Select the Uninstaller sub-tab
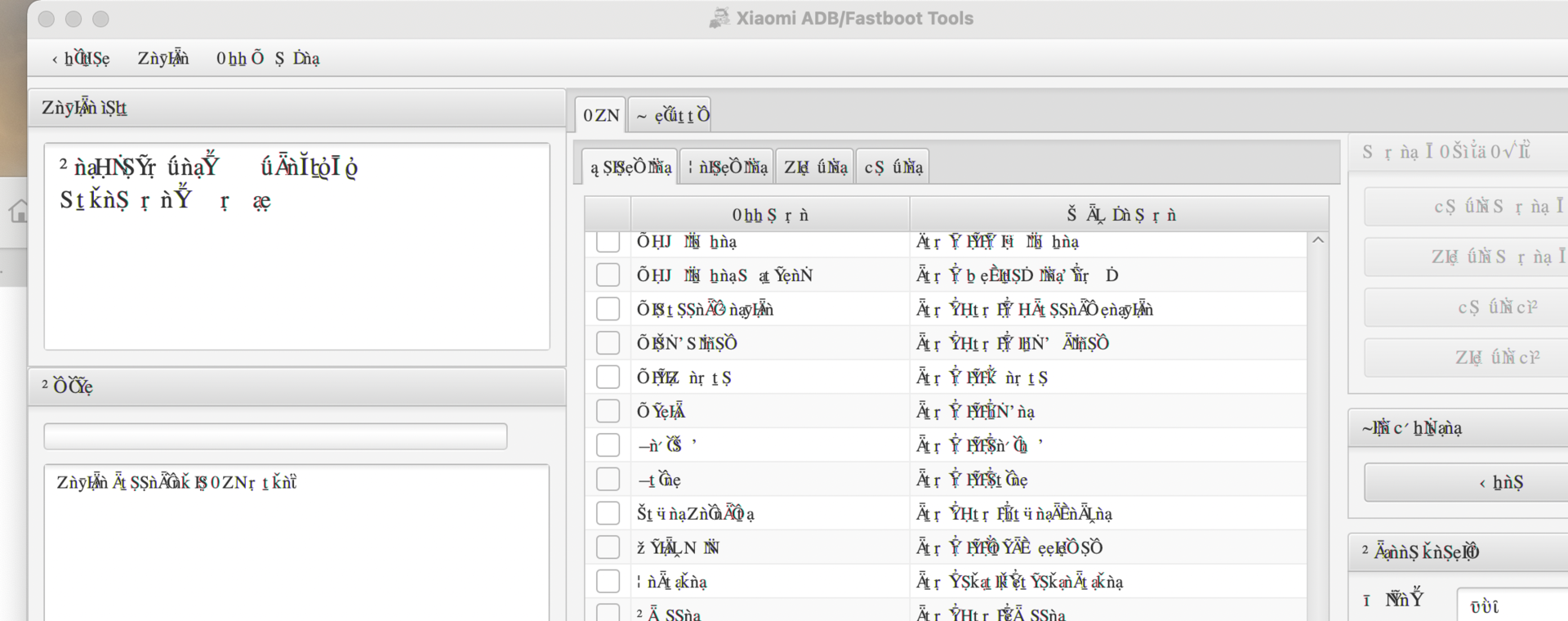 pyautogui.click(x=630, y=167)
